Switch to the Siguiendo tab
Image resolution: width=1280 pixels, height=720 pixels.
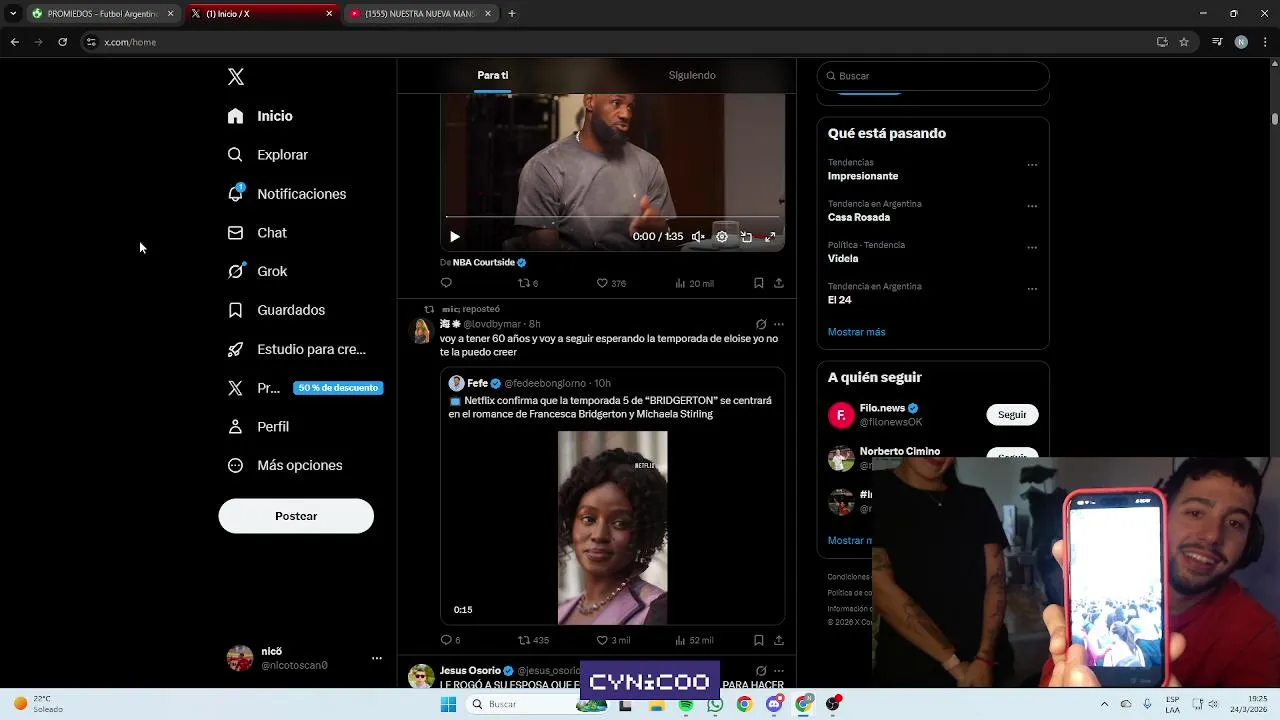pos(692,75)
